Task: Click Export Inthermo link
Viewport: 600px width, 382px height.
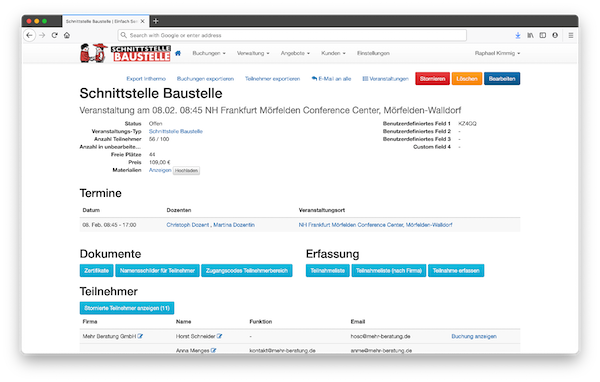Action: (146, 78)
